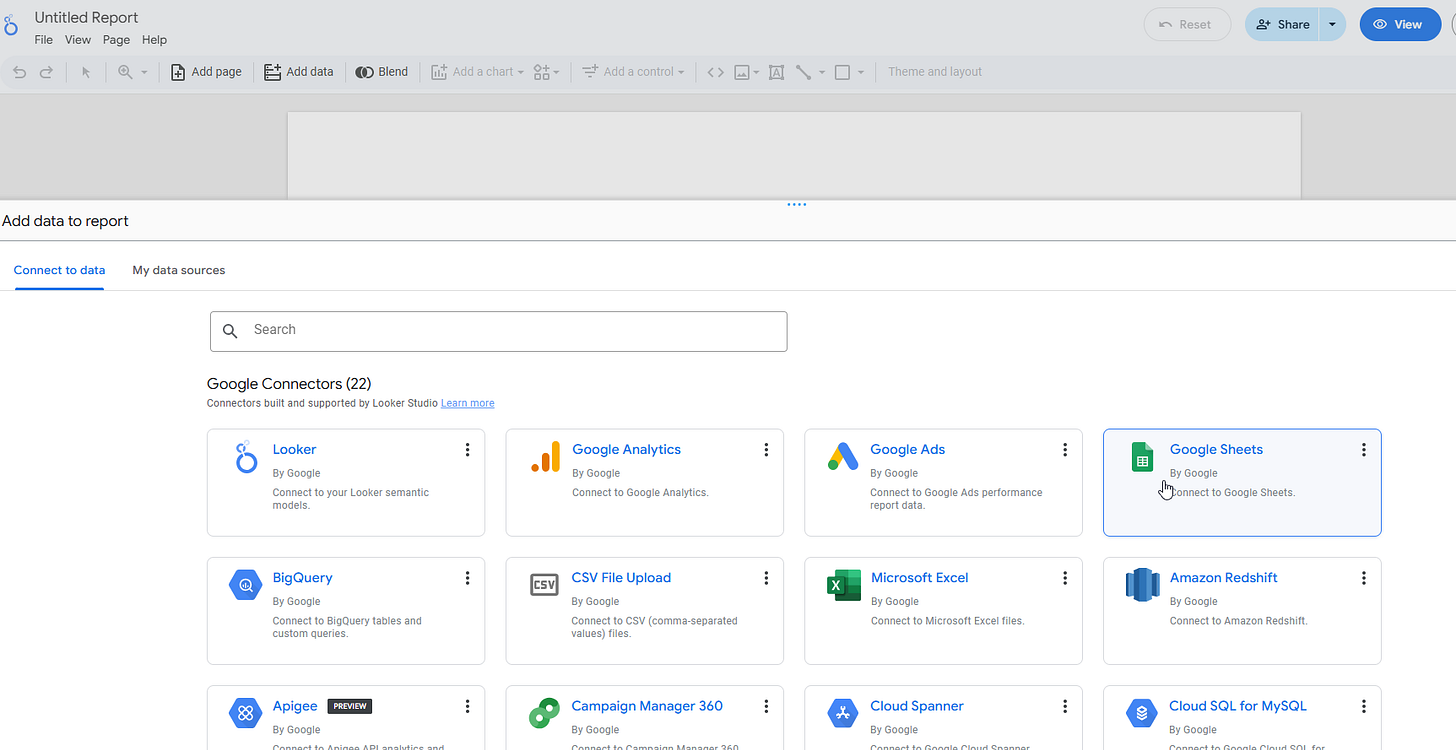Click the View button

point(1398,25)
